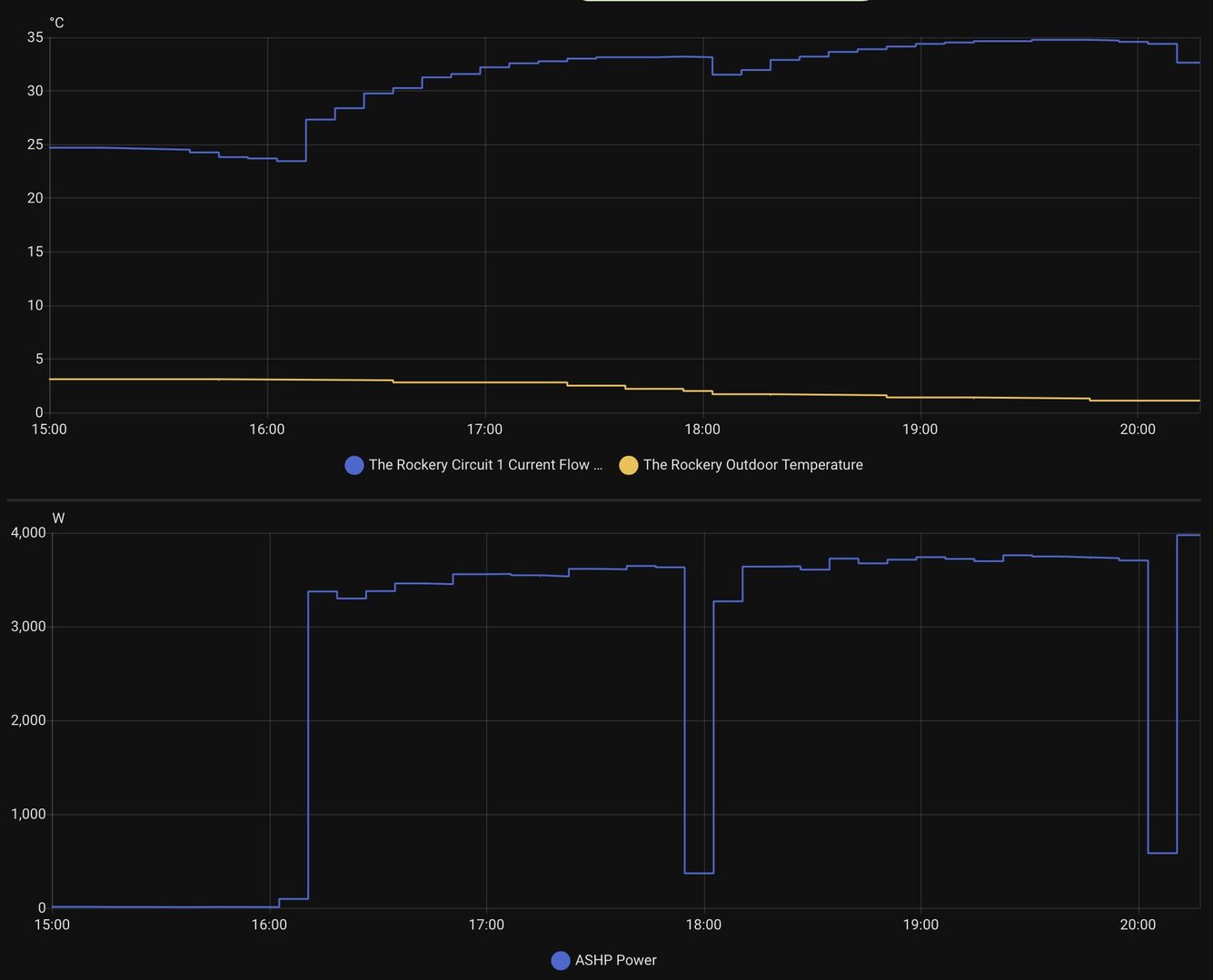Click the 4,000 label on the power axis
Viewport: 1213px width, 980px height.
point(28,533)
